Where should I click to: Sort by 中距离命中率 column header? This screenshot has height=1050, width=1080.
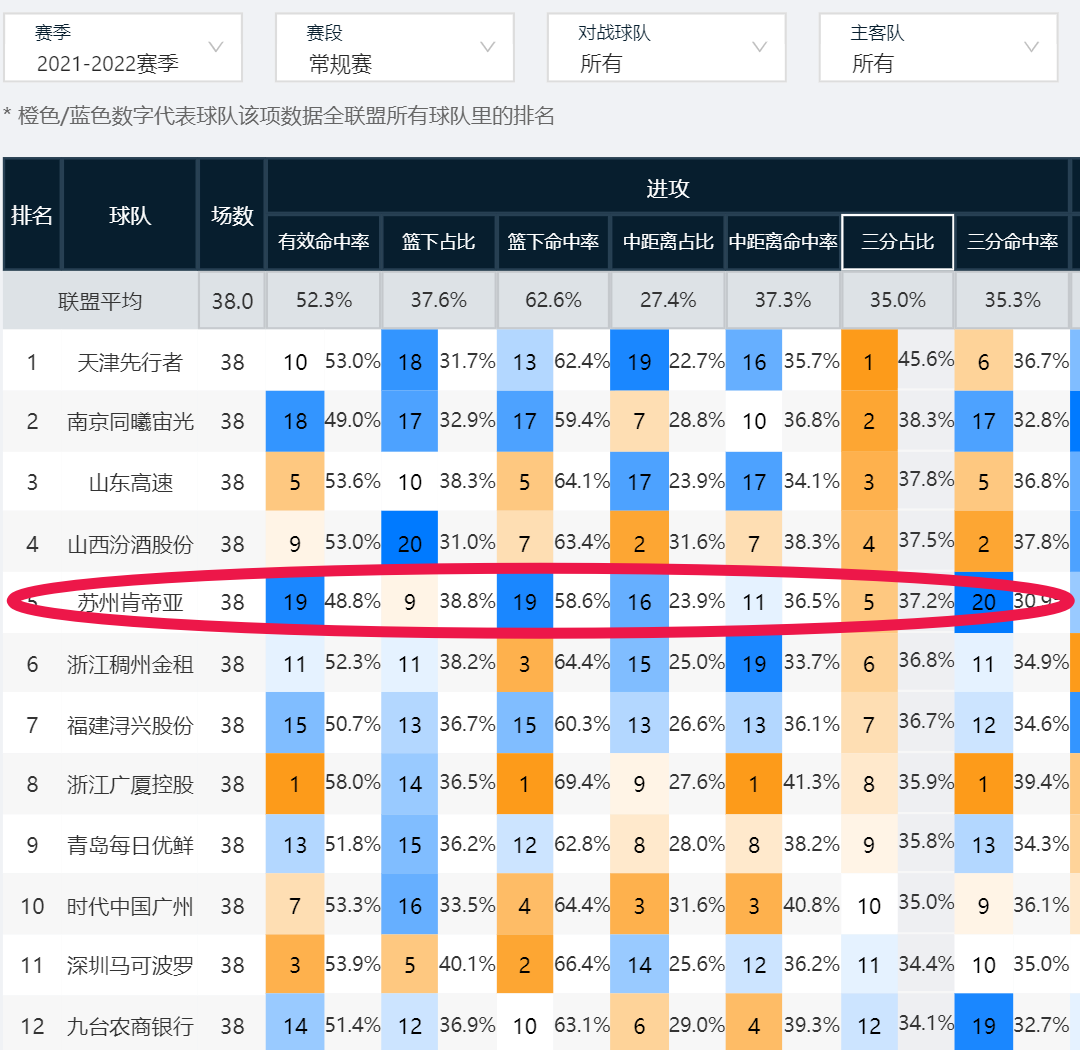click(x=783, y=242)
